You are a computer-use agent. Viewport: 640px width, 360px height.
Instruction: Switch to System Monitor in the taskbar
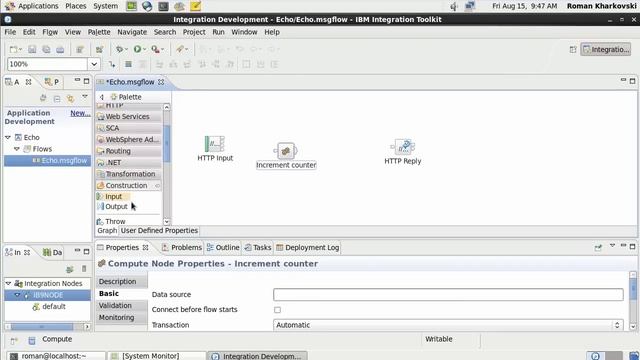pos(156,356)
